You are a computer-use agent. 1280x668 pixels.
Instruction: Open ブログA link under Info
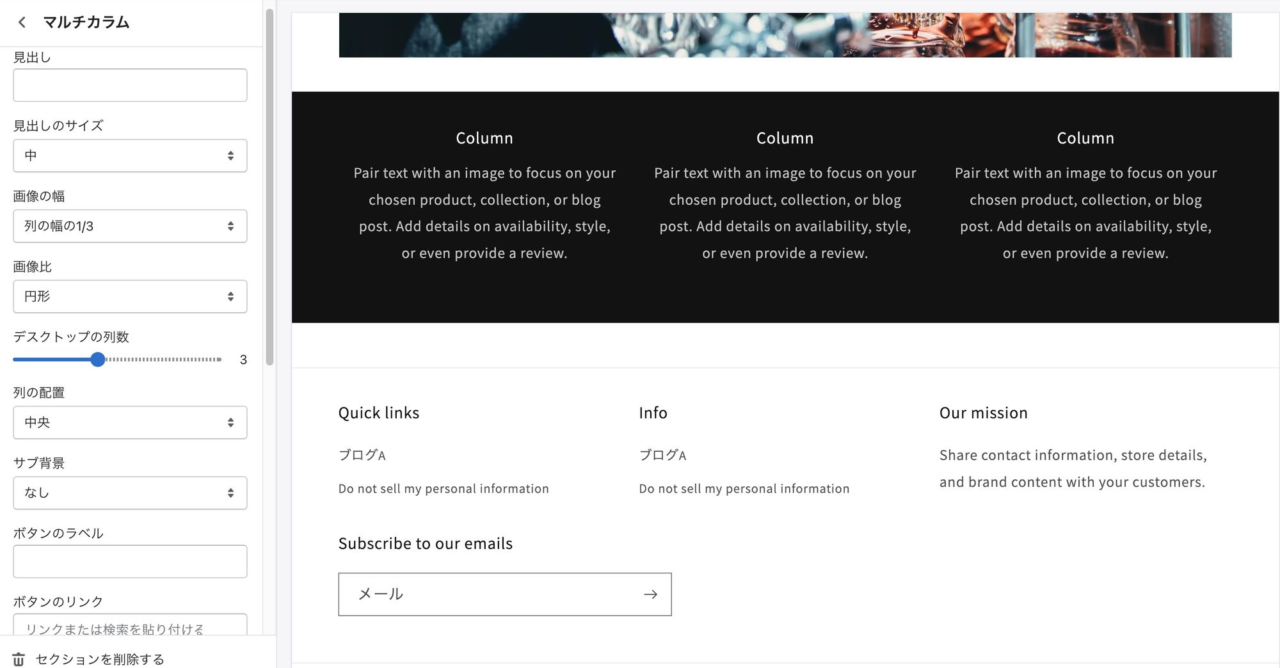[663, 455]
